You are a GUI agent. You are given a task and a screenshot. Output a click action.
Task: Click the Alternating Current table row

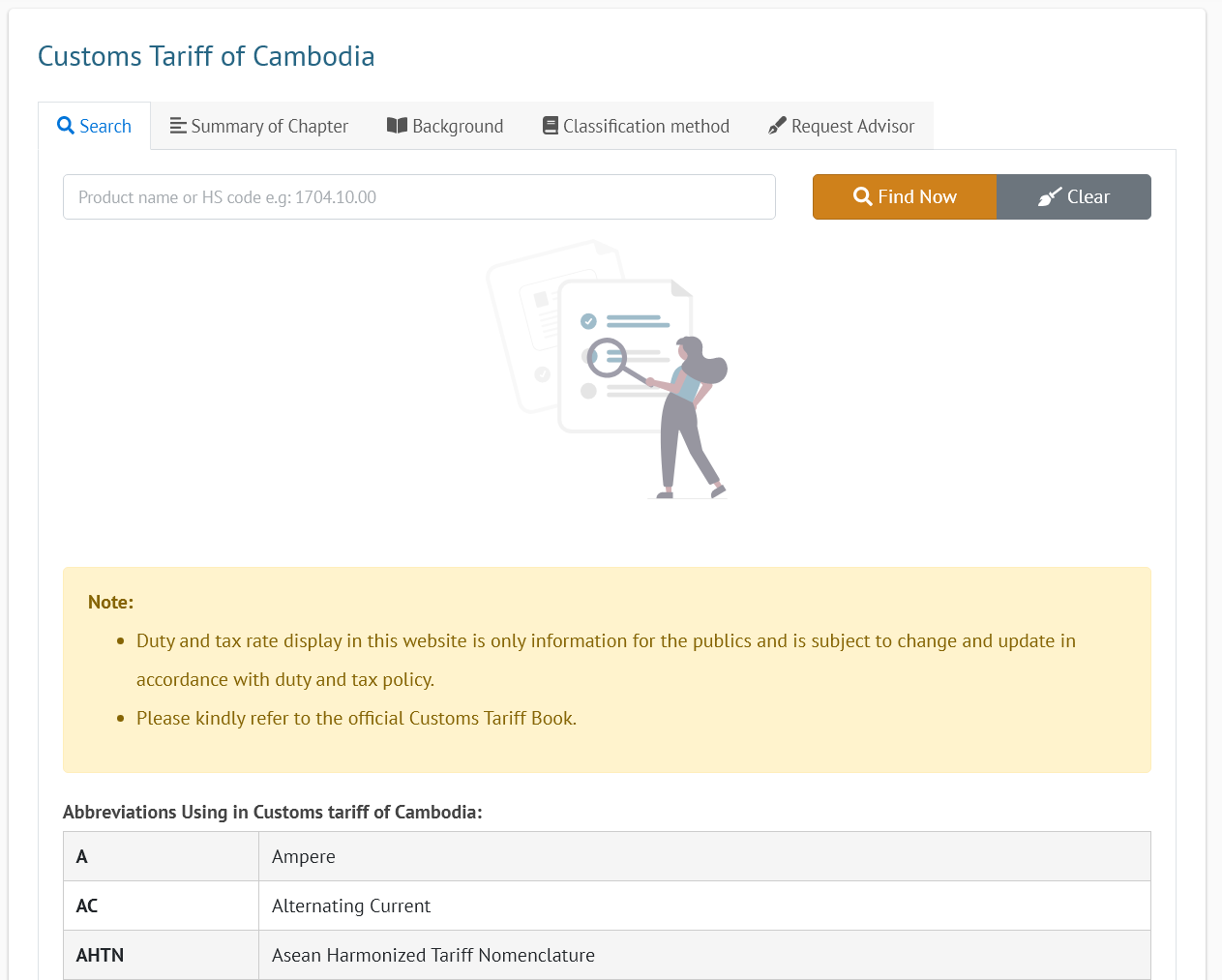[607, 906]
